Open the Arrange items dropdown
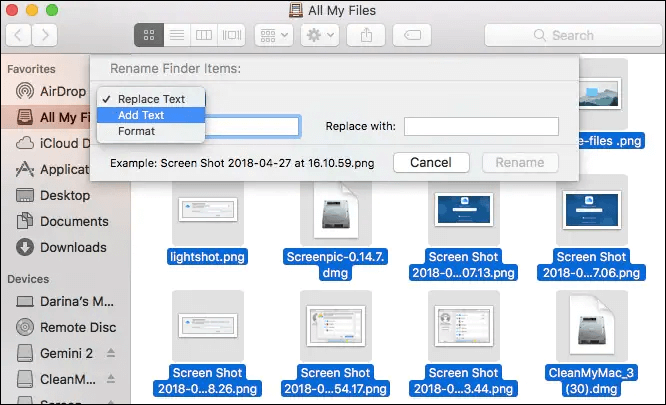This screenshot has width=666, height=405. (x=273, y=35)
